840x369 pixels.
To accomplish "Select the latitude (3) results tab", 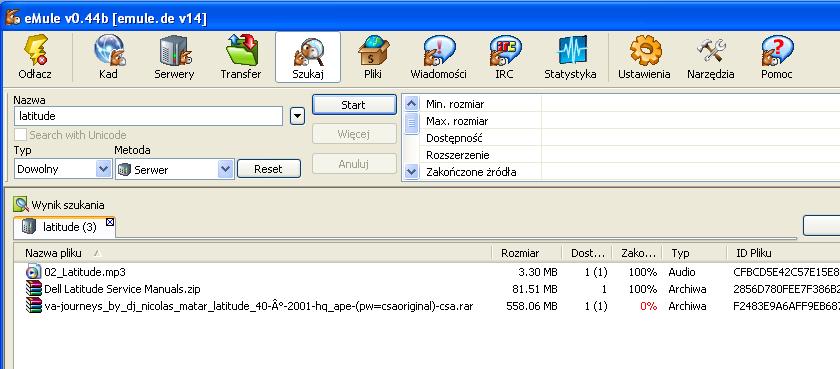I will [64, 227].
